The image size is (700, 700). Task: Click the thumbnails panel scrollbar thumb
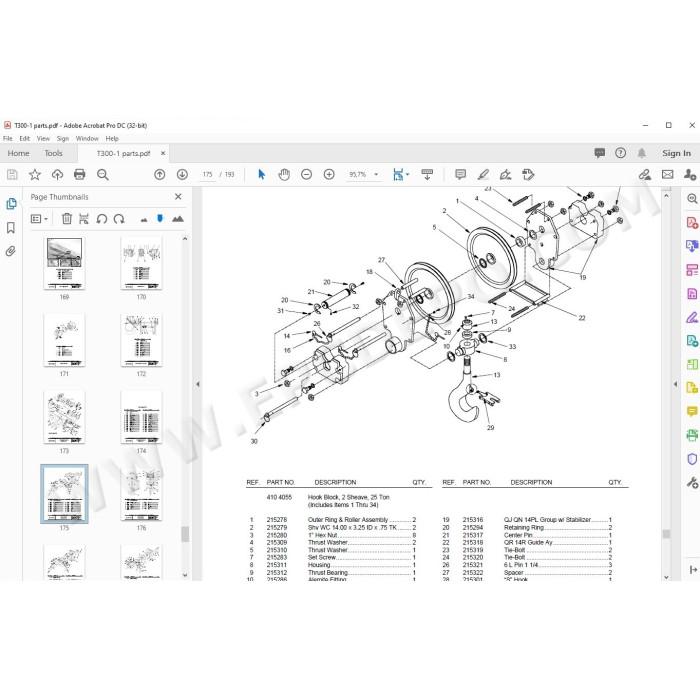[185, 534]
